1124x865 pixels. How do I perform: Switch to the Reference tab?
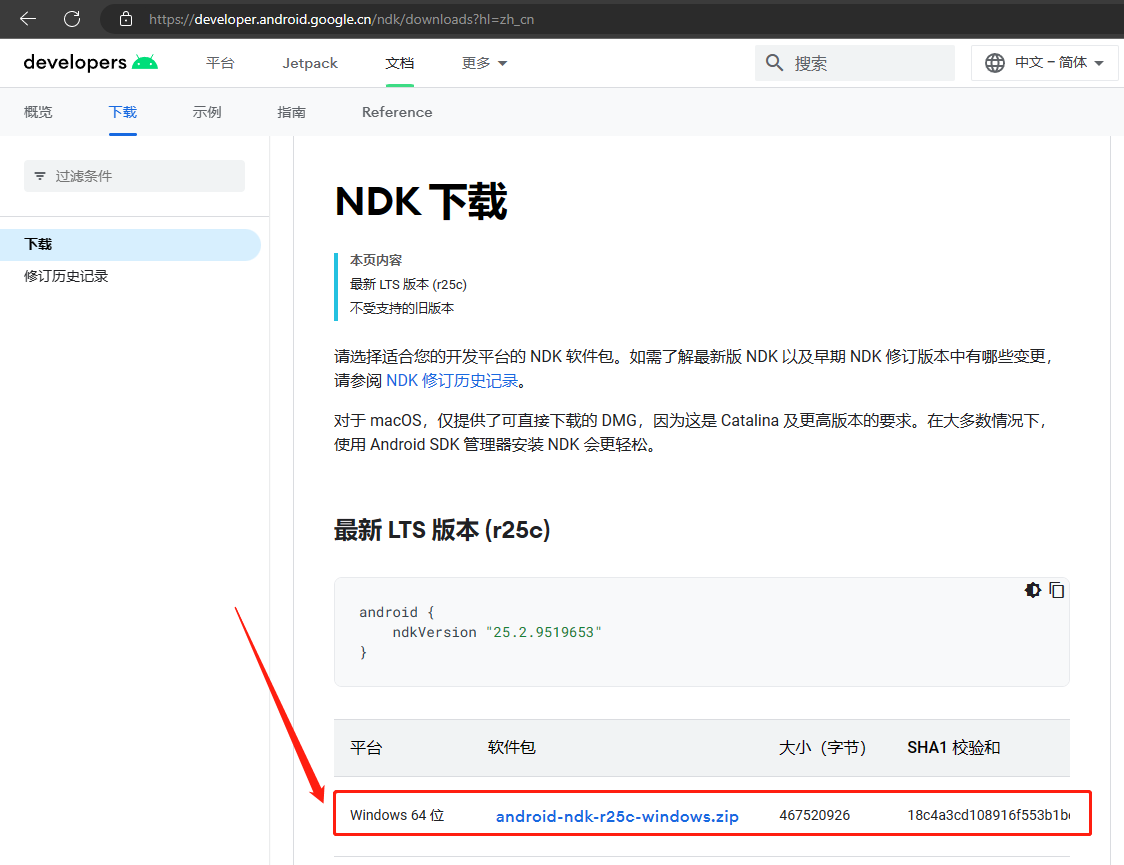(397, 112)
